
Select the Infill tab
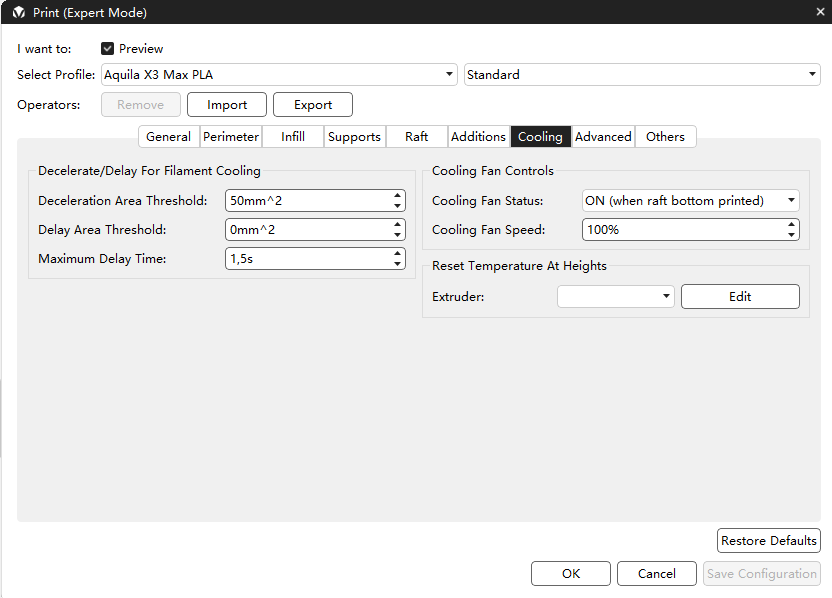pos(293,137)
